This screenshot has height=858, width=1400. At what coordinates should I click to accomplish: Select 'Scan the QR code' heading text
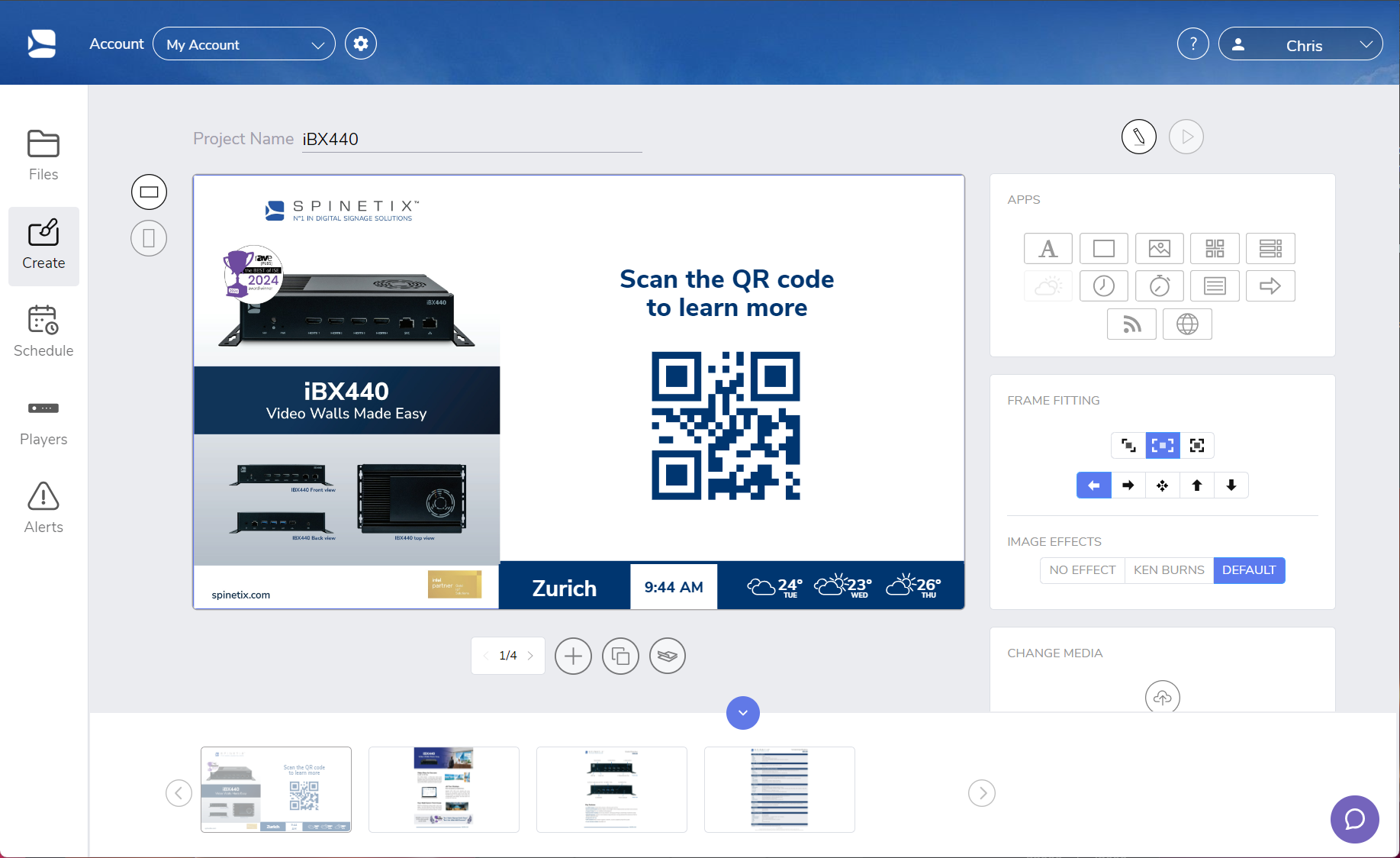tap(727, 293)
